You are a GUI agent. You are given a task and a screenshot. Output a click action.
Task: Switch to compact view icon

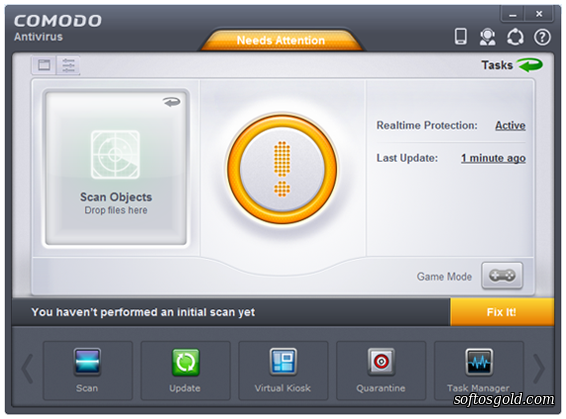44,65
